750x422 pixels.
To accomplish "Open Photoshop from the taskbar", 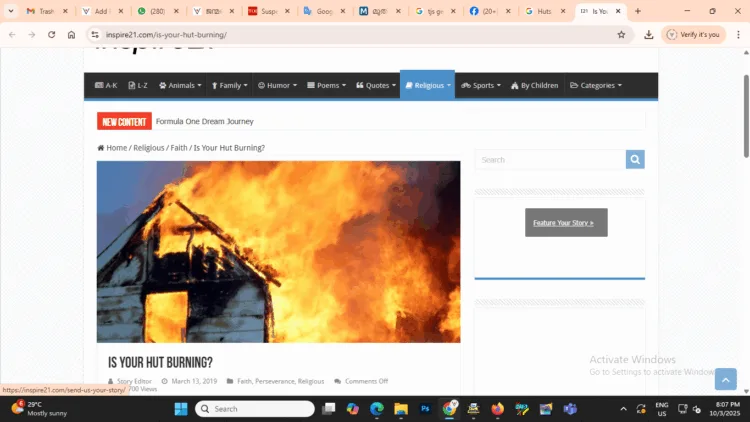I will tap(425, 409).
